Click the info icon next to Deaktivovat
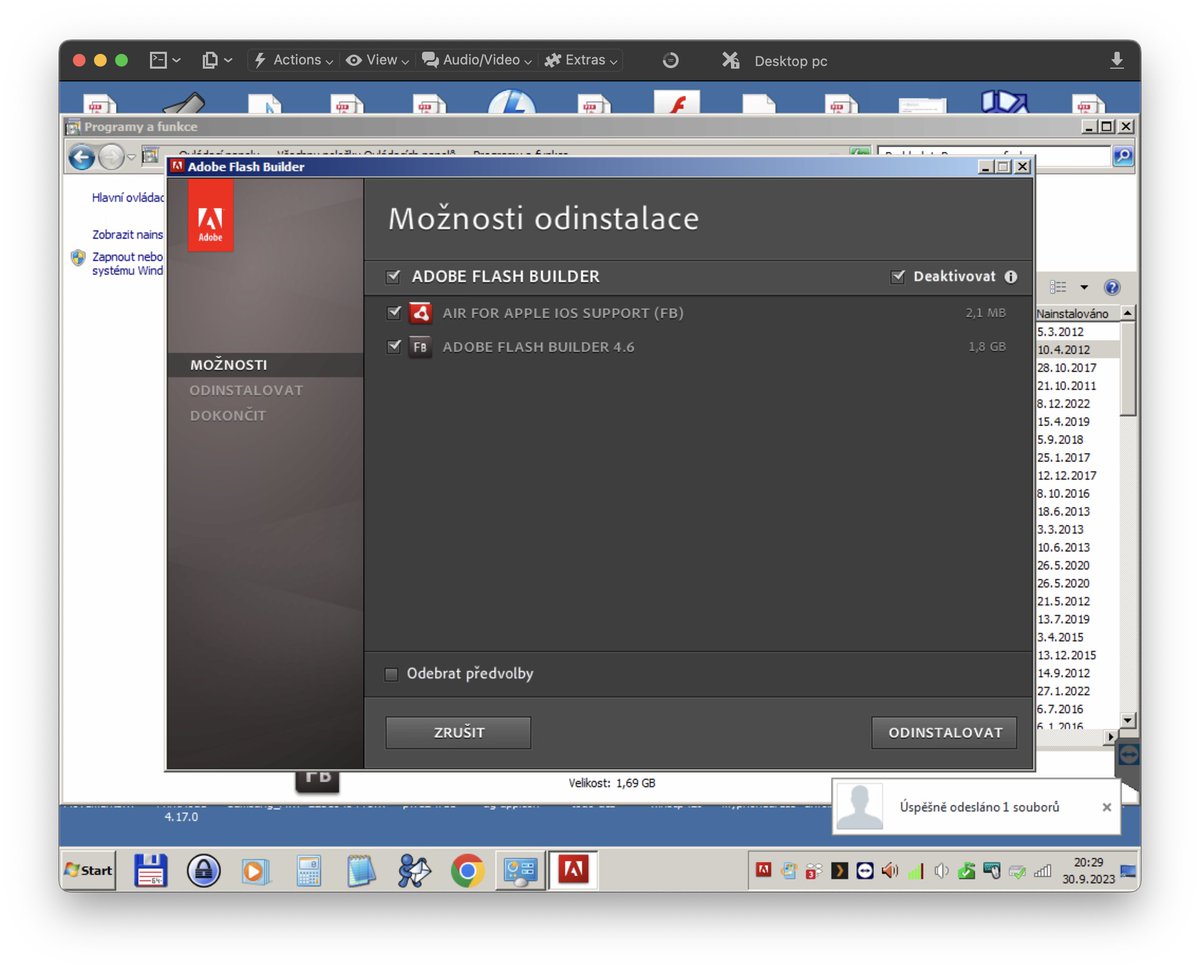Screen dimensions: 1200x970 [x=1011, y=277]
